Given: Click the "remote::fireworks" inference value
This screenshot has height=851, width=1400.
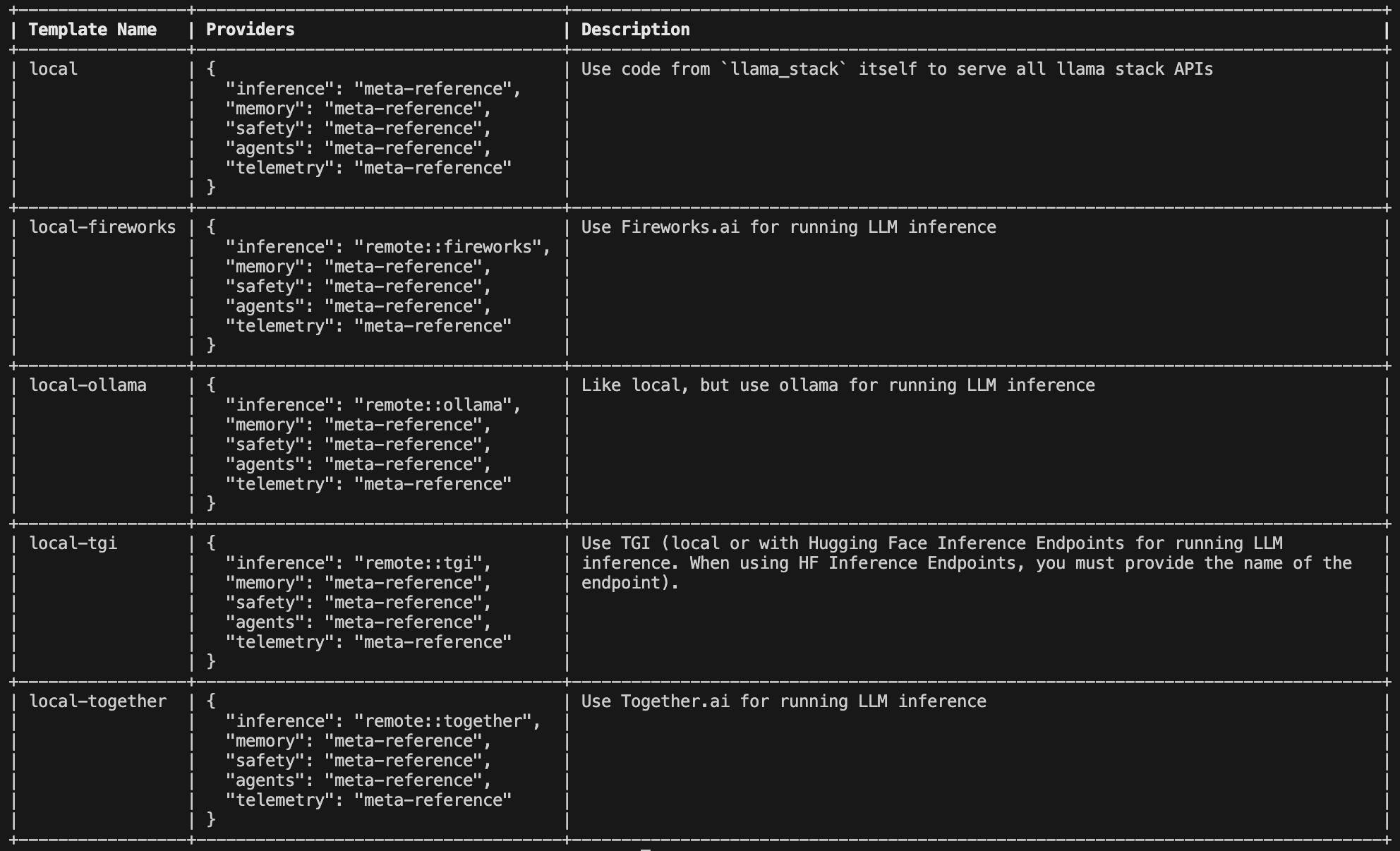Looking at the screenshot, I should click(452, 247).
